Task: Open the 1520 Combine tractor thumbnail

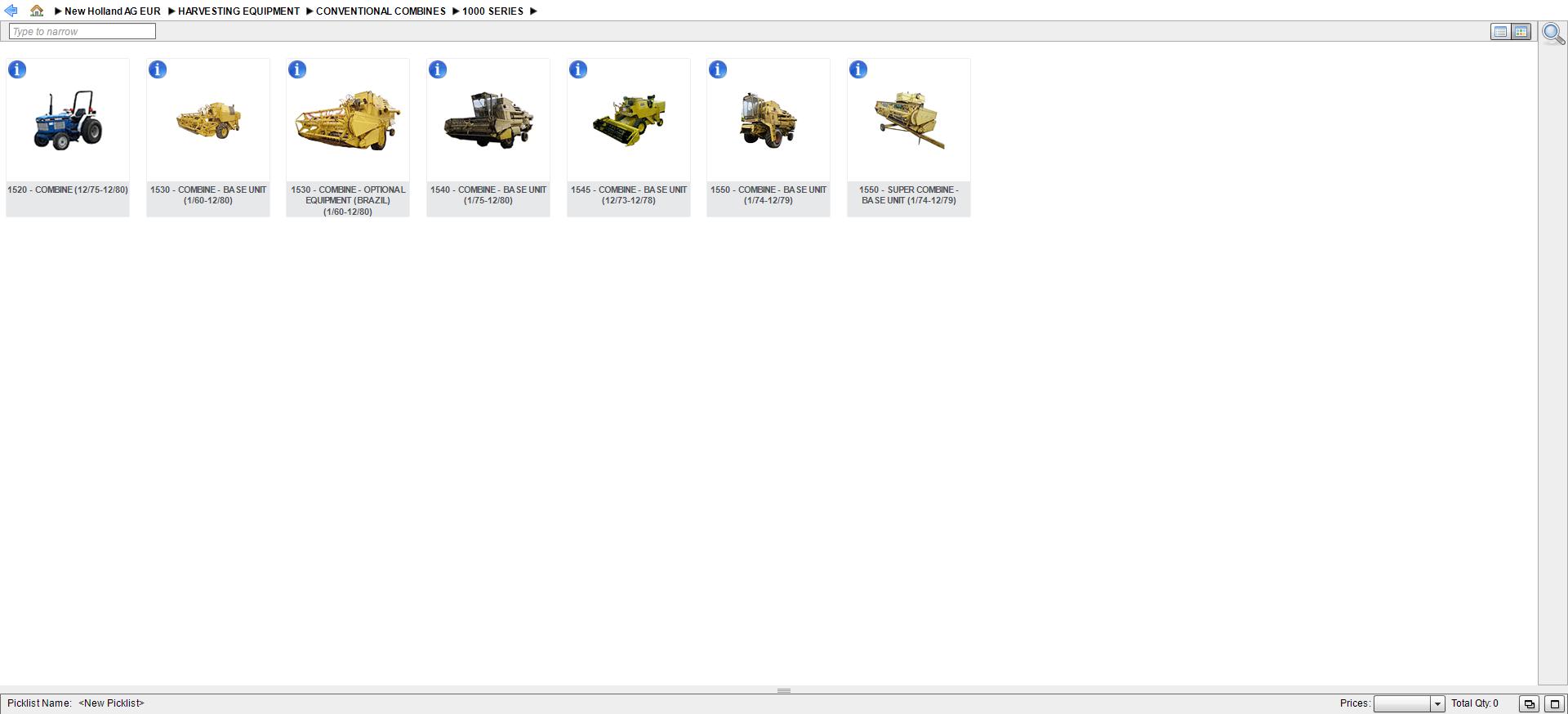Action: coord(68,120)
